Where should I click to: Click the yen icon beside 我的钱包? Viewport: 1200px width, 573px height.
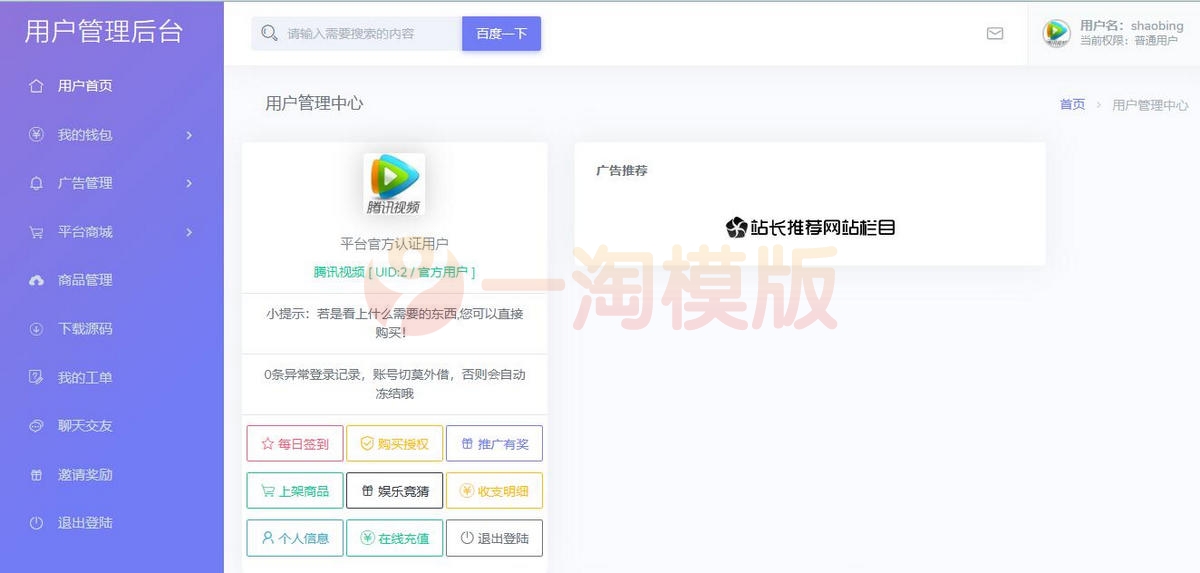[x=37, y=134]
